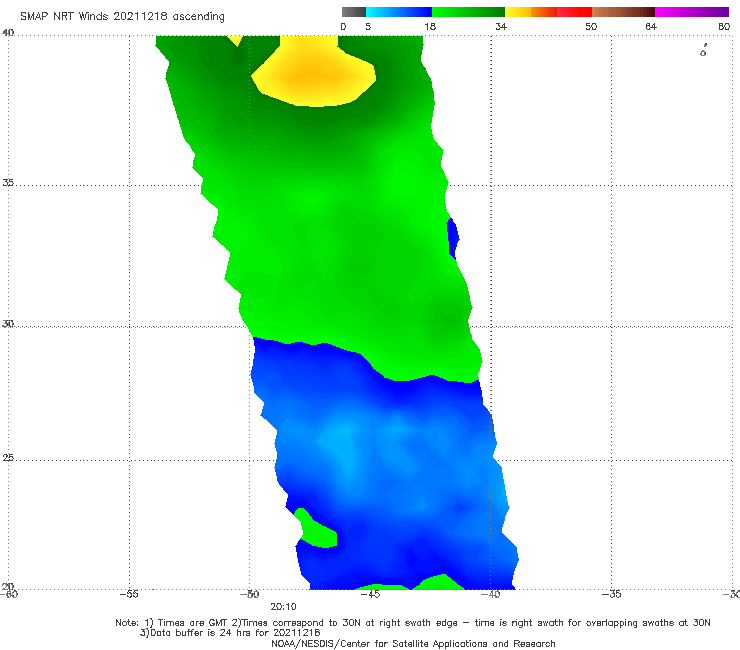Image resolution: width=740 pixels, height=650 pixels.
Task: Click the longitude axis label '-45'
Action: (x=370, y=594)
